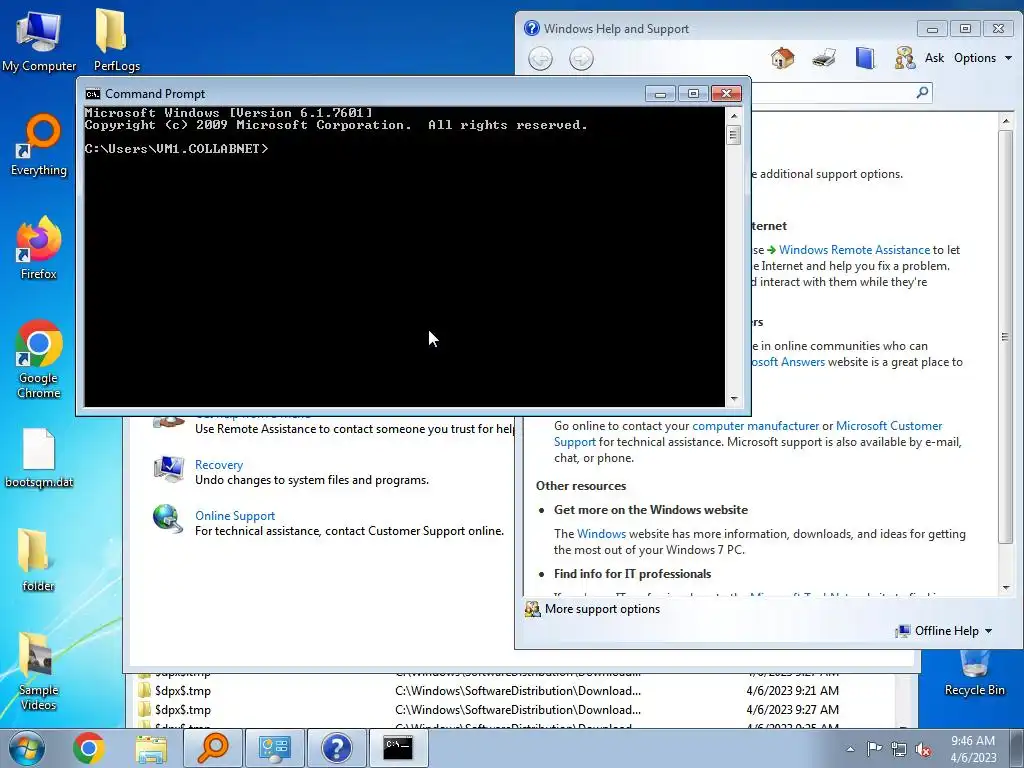This screenshot has width=1024, height=768.
Task: Open Windows Explorer from the taskbar
Action: (151, 748)
